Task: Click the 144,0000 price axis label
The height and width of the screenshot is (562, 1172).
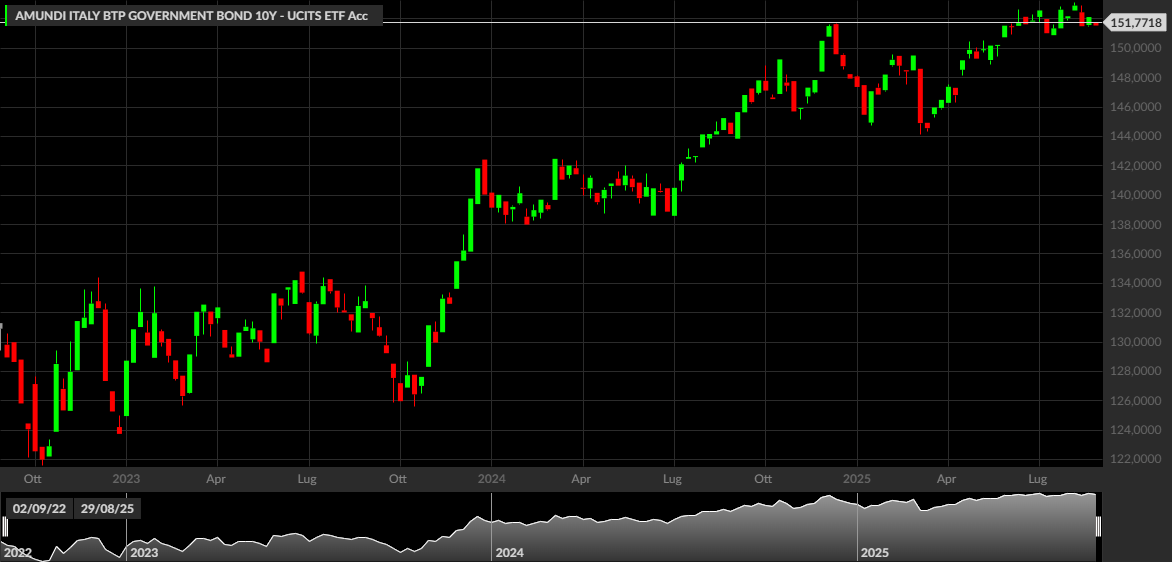Action: pyautogui.click(x=1135, y=137)
